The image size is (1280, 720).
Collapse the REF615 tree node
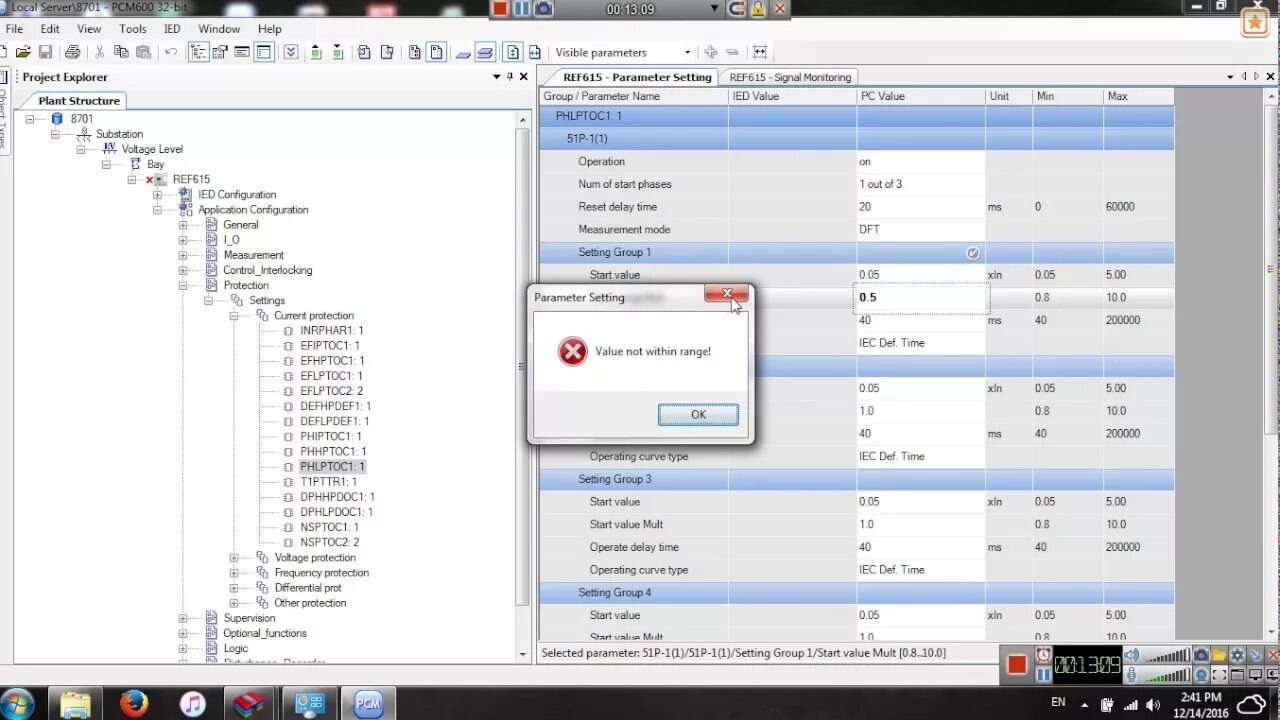(132, 180)
